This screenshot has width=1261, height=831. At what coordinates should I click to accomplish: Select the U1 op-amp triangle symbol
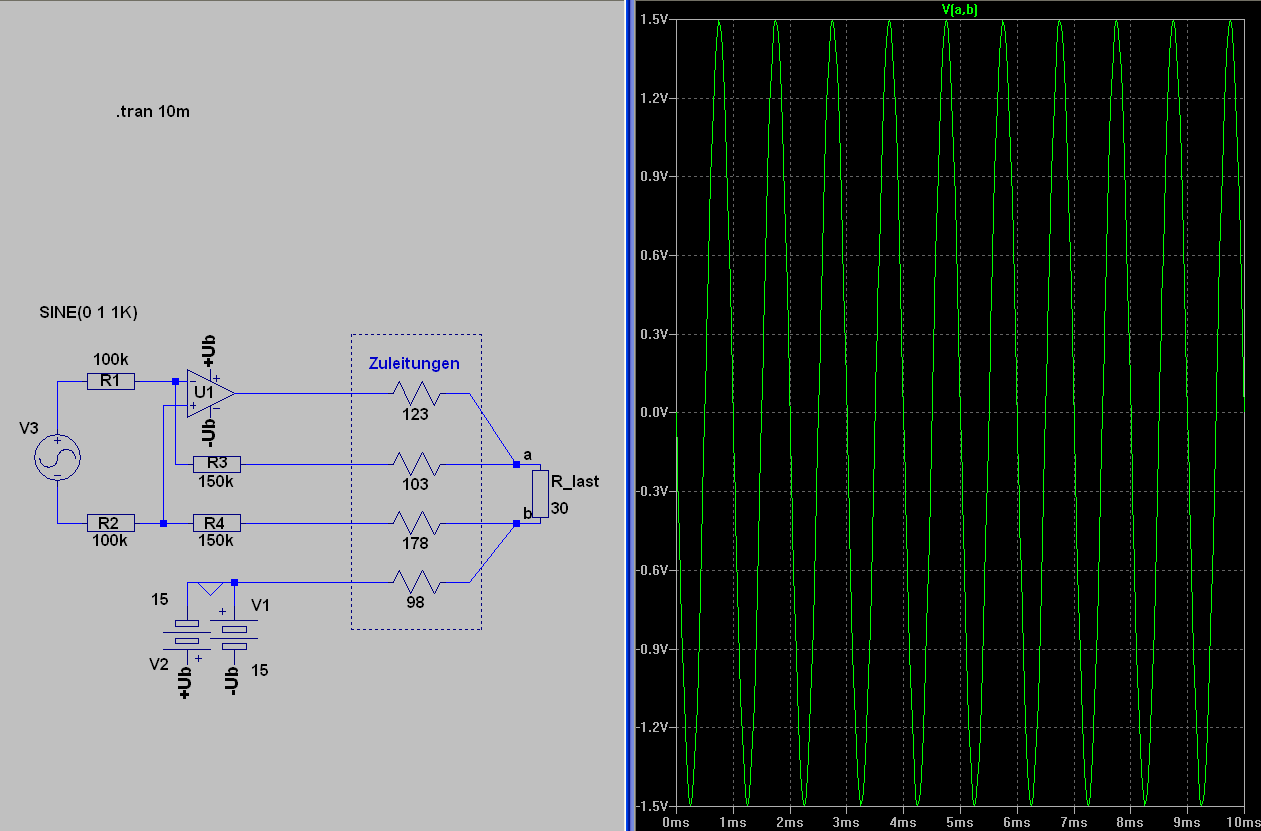[210, 393]
